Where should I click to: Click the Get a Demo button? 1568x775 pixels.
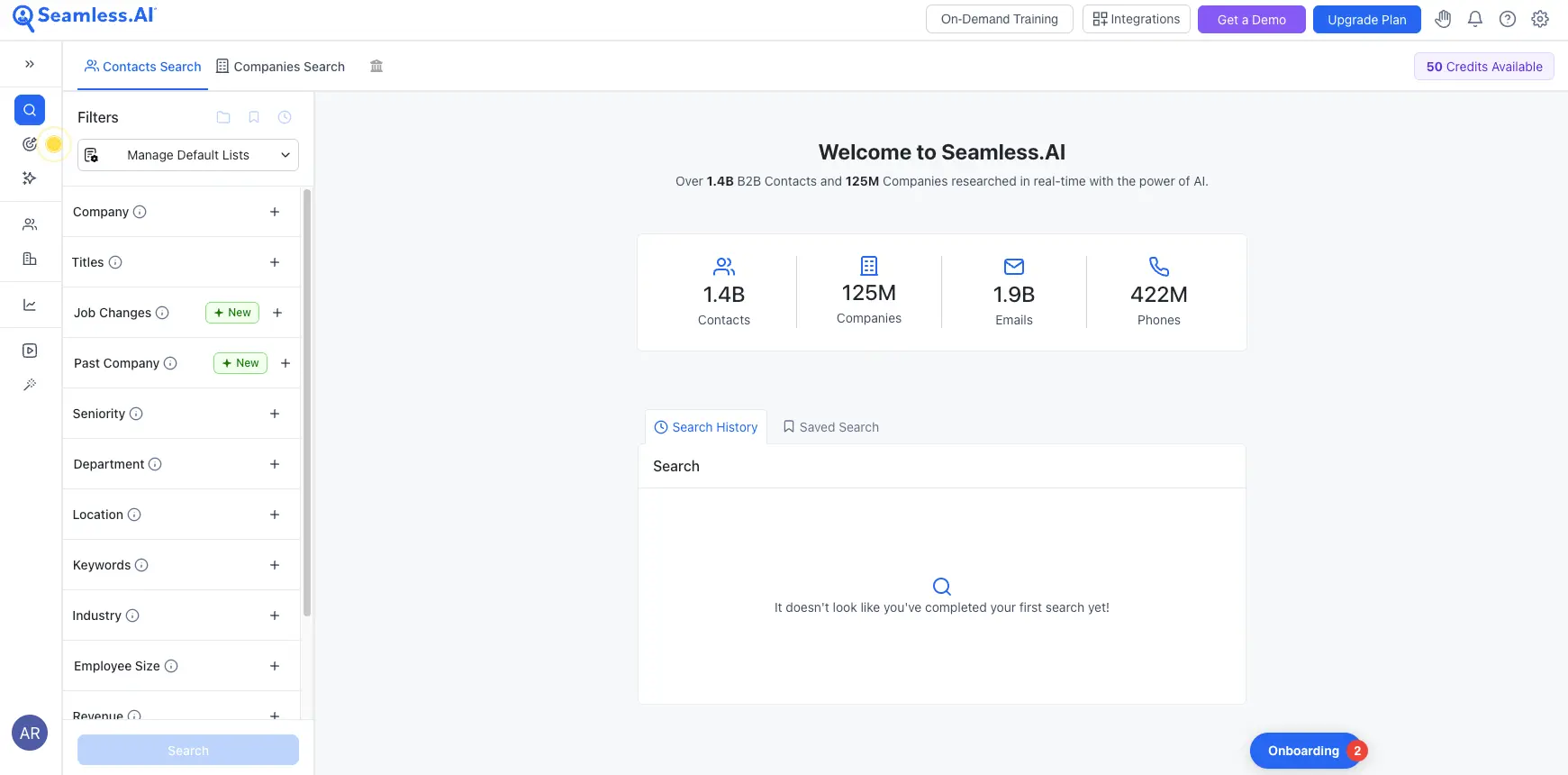pos(1251,20)
